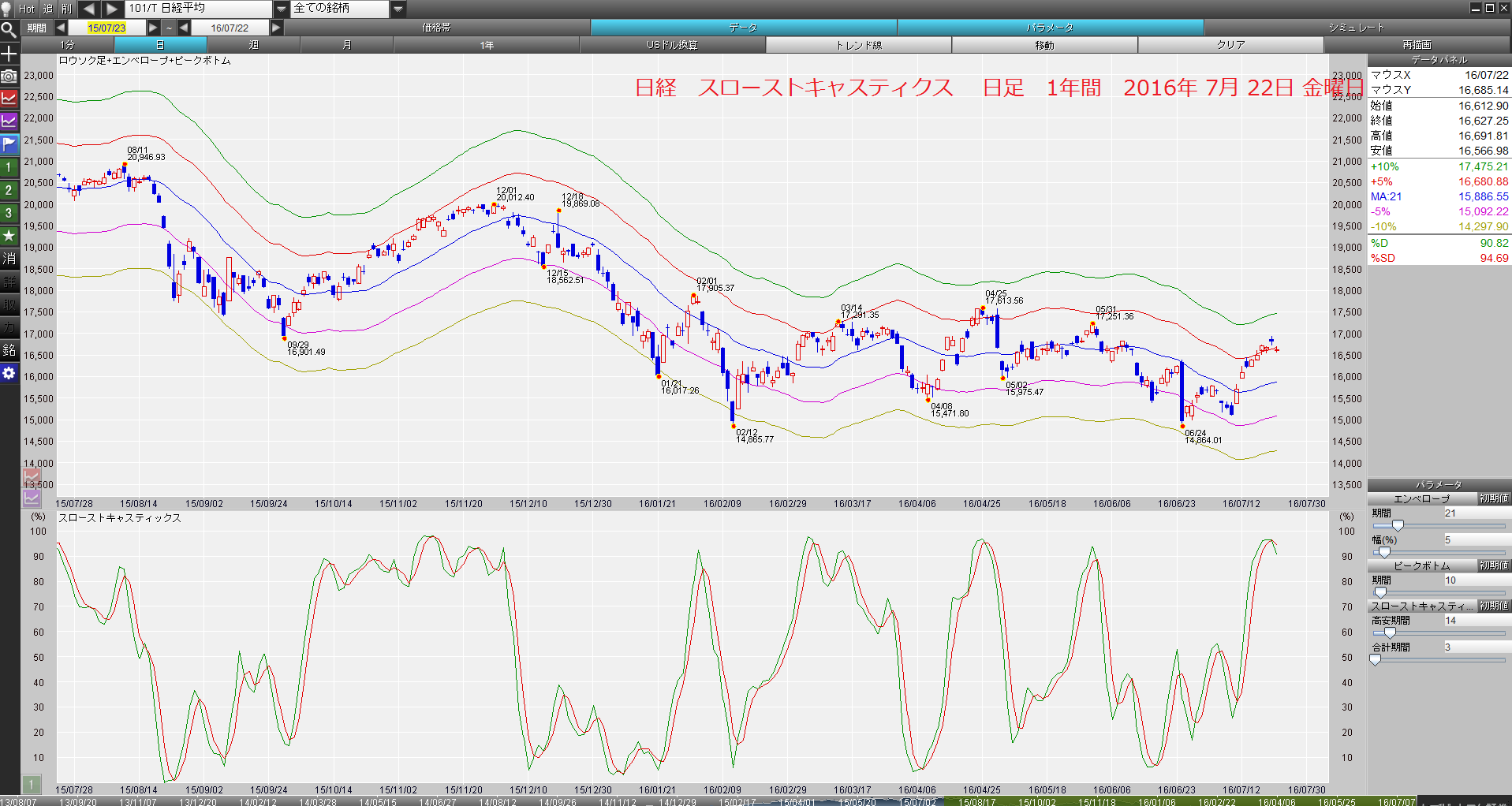1512x806 pixels.
Task: Click the 合計期間 slider handle
Action: (x=1376, y=659)
